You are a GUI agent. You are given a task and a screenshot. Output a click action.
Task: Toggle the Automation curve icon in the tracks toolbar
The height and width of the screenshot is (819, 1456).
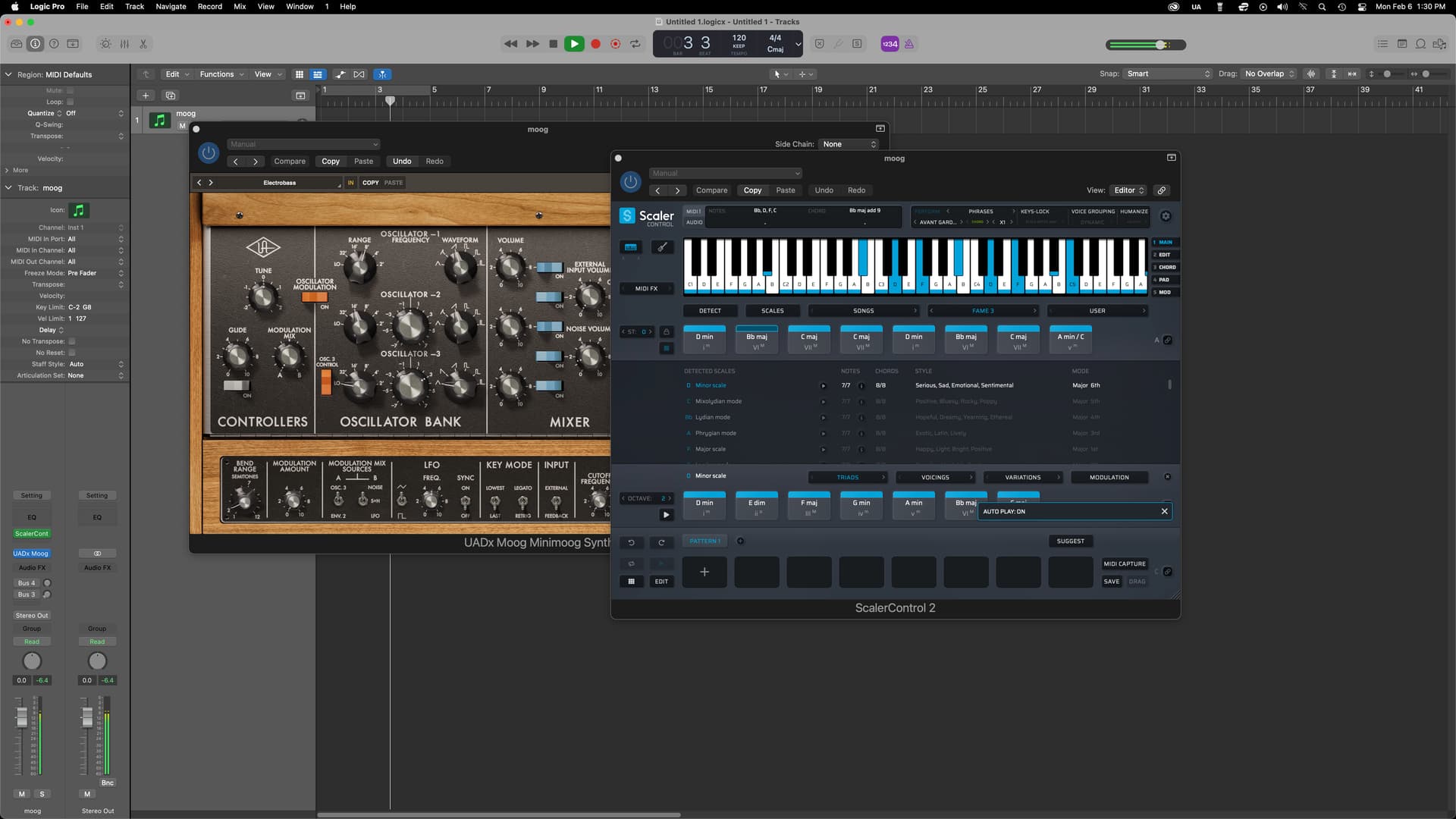tap(340, 74)
